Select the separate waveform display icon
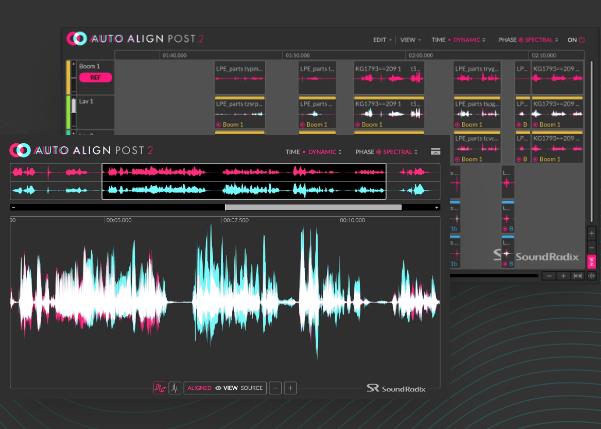 tap(174, 388)
